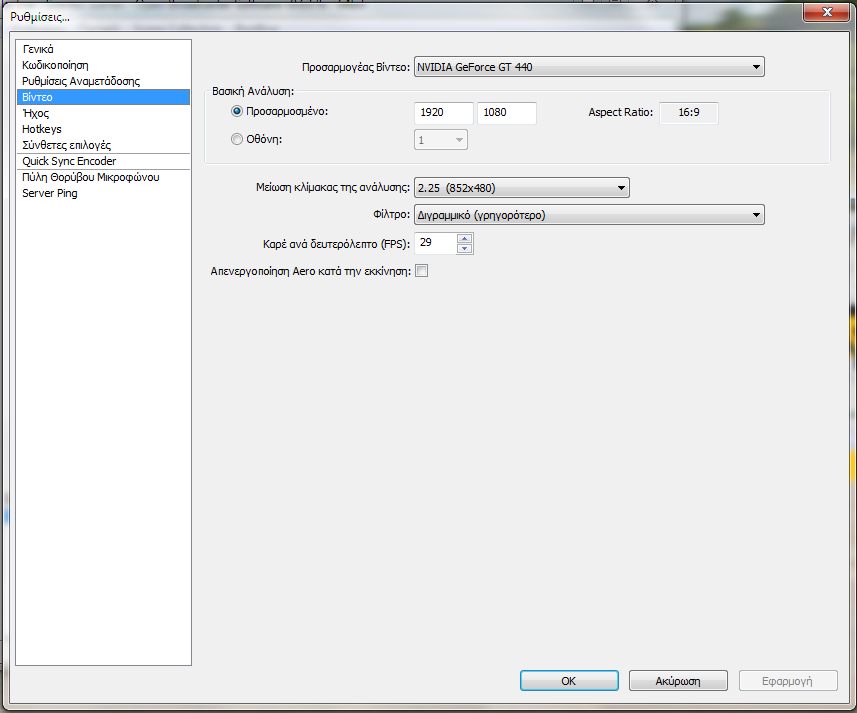Screen dimensions: 857x713
Task: Open Πύλη Θορύβου Μικροφώνου settings
Action: (x=103, y=177)
